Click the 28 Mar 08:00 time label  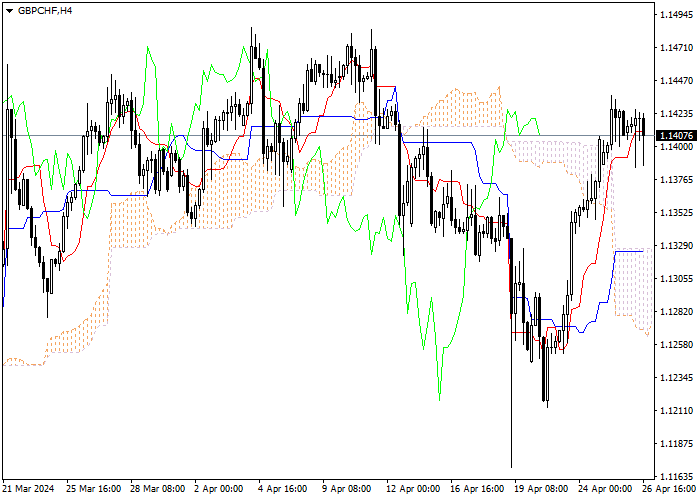coord(158,489)
